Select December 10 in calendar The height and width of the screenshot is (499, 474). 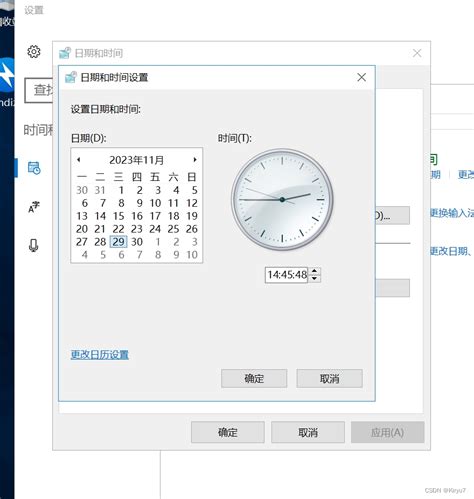coord(192,255)
